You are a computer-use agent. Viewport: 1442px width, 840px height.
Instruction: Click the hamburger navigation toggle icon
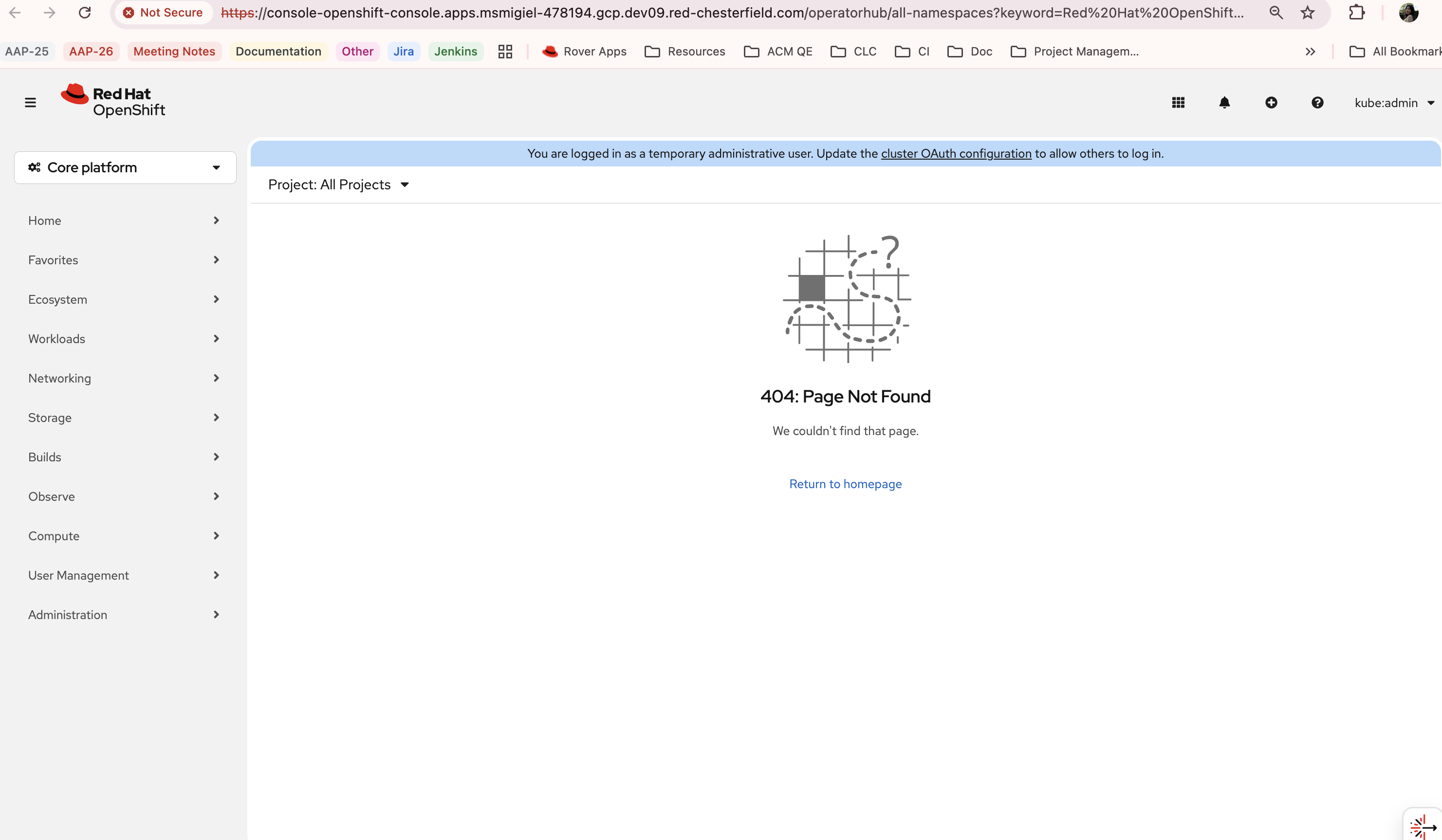(30, 102)
